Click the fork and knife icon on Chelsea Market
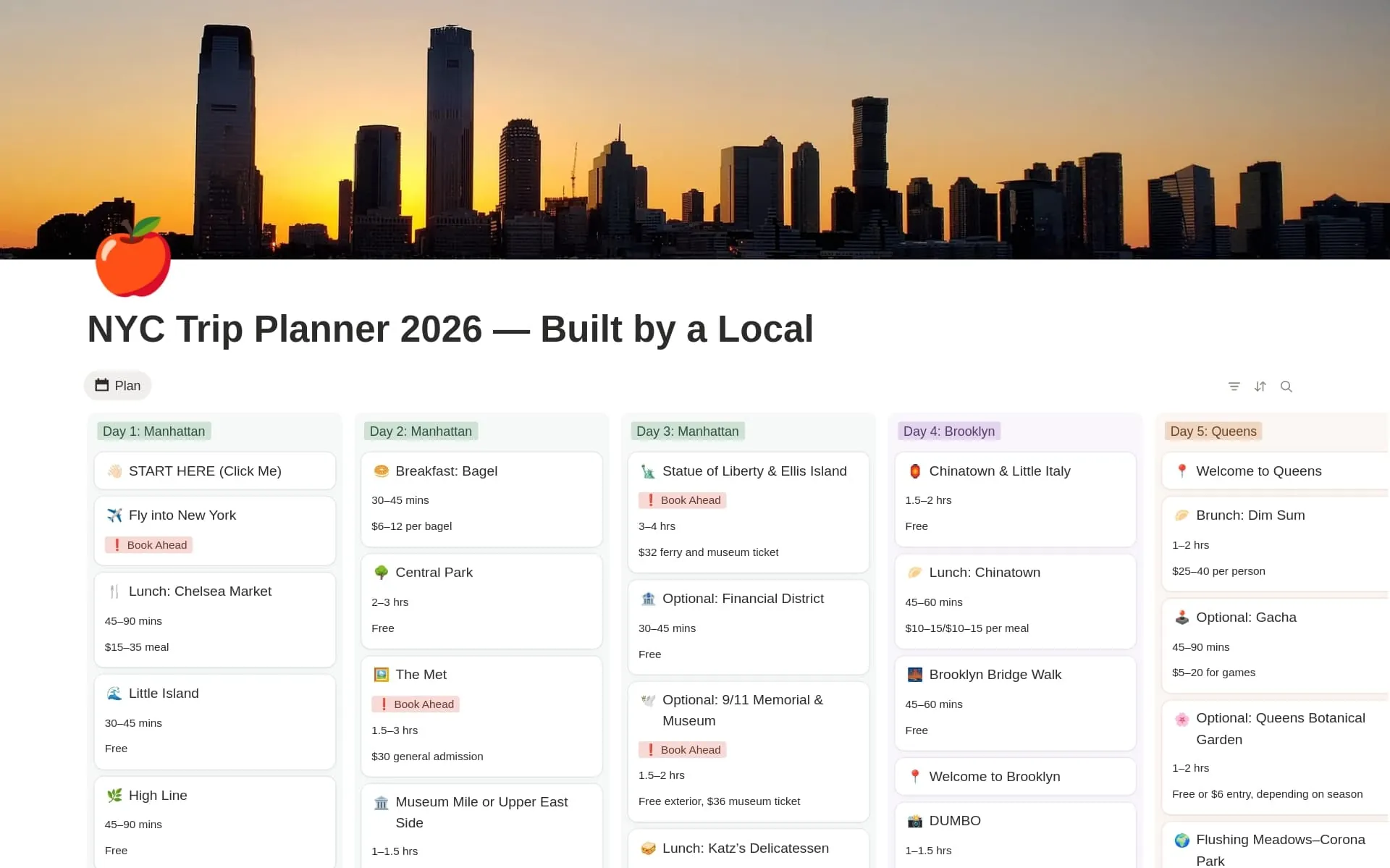The height and width of the screenshot is (868, 1390). 114,591
